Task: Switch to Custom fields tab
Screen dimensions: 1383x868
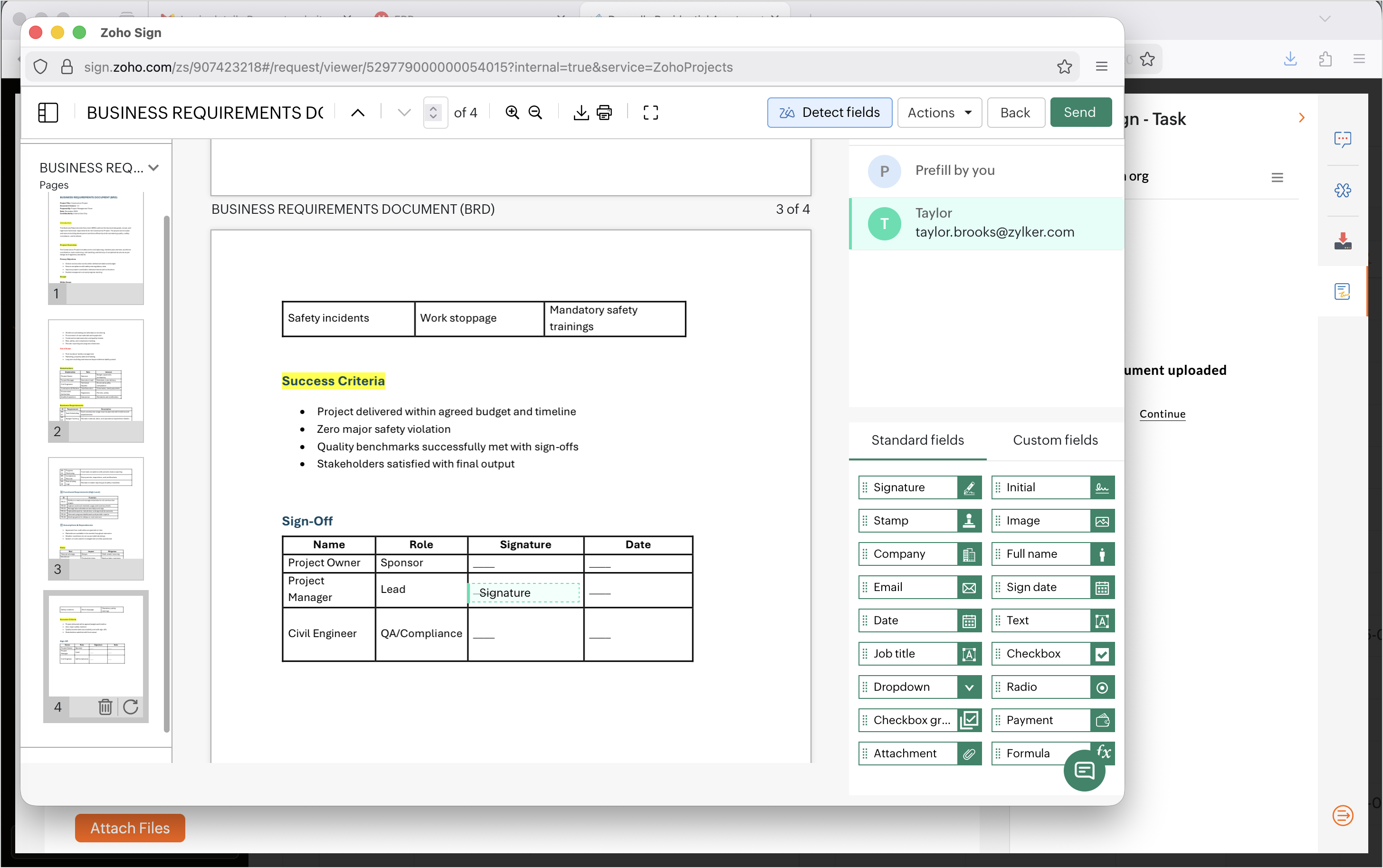Action: tap(1055, 440)
